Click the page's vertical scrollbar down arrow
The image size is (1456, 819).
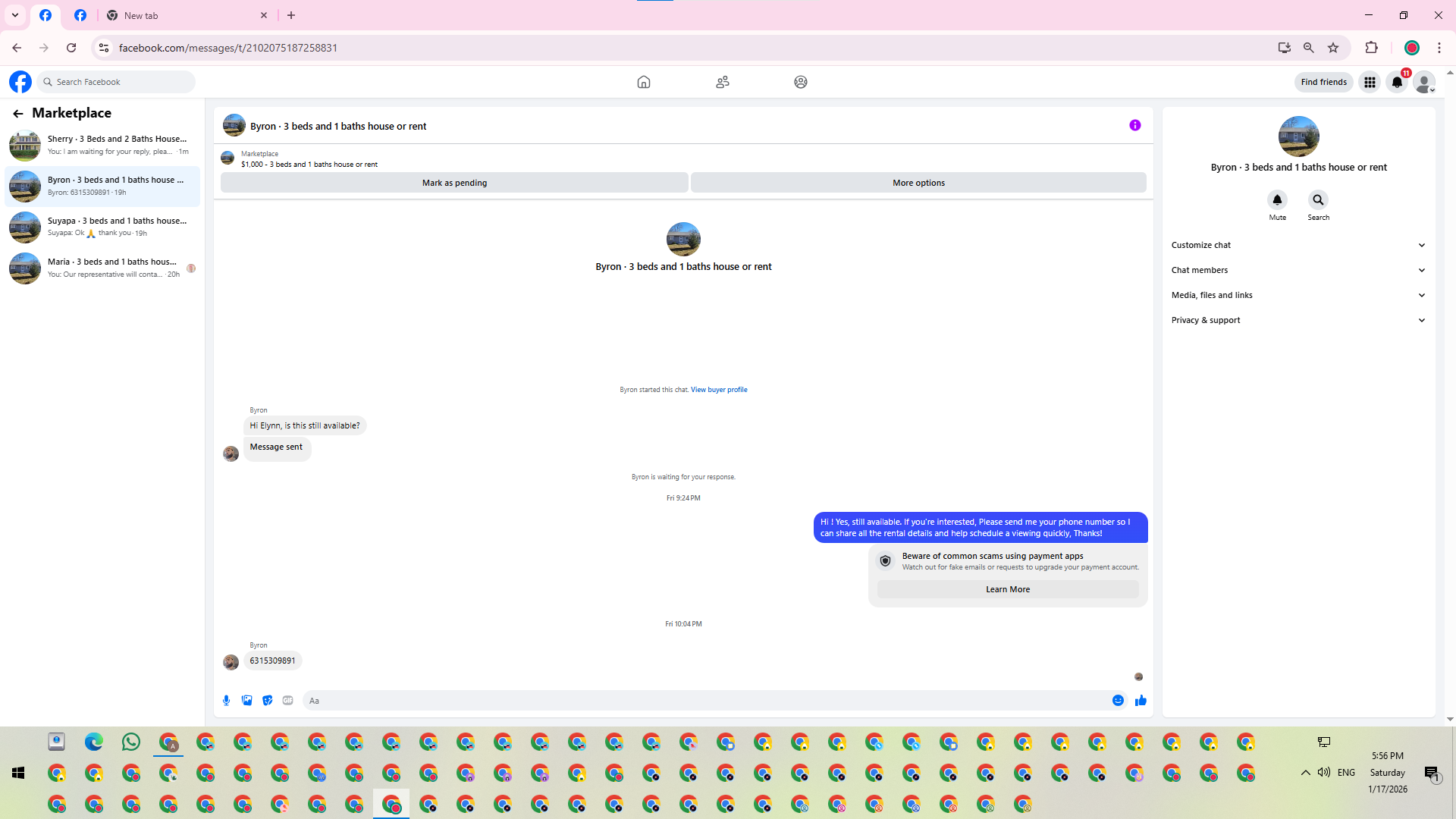(x=1450, y=719)
